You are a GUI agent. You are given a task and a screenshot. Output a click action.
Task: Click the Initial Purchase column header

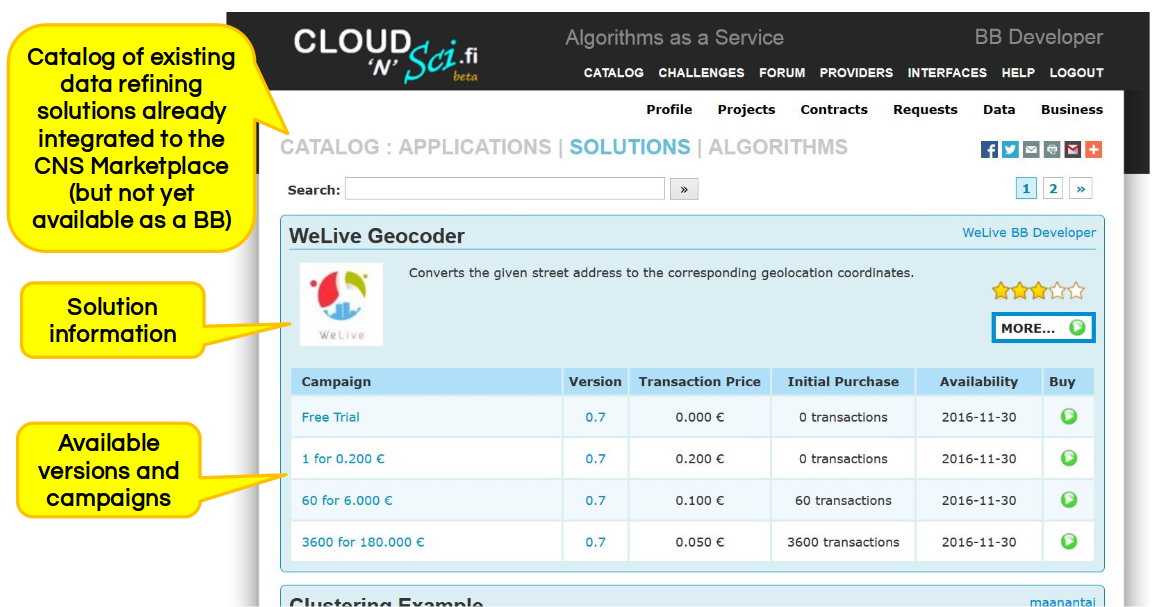point(843,382)
